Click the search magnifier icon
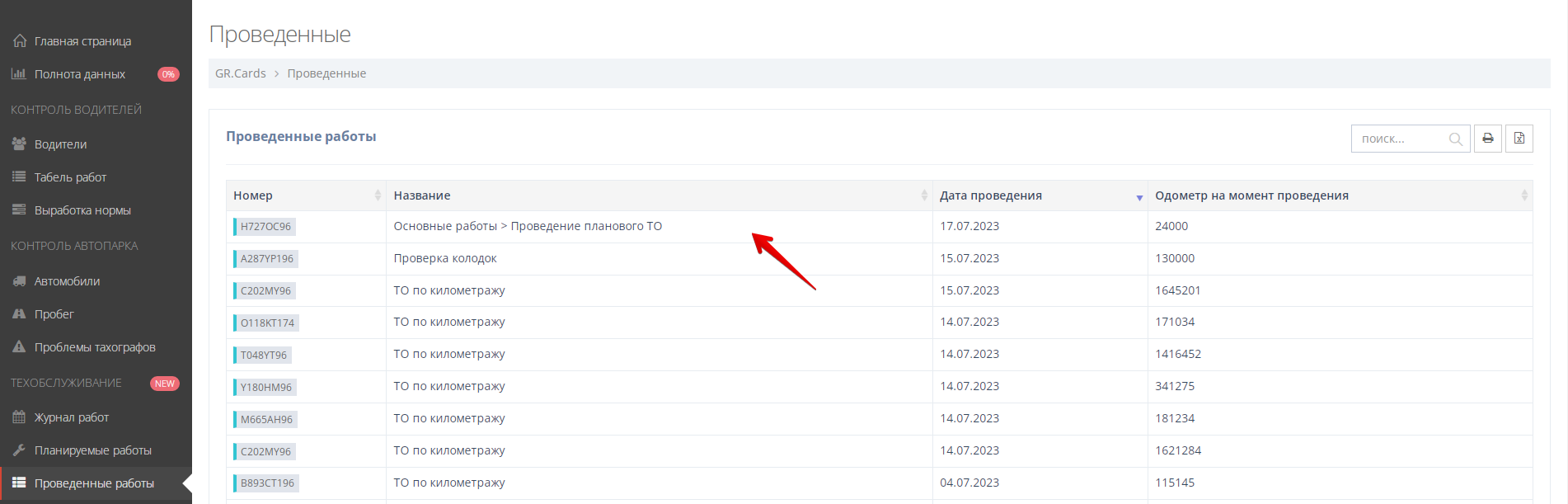This screenshot has height=504, width=1568. pyautogui.click(x=1456, y=139)
